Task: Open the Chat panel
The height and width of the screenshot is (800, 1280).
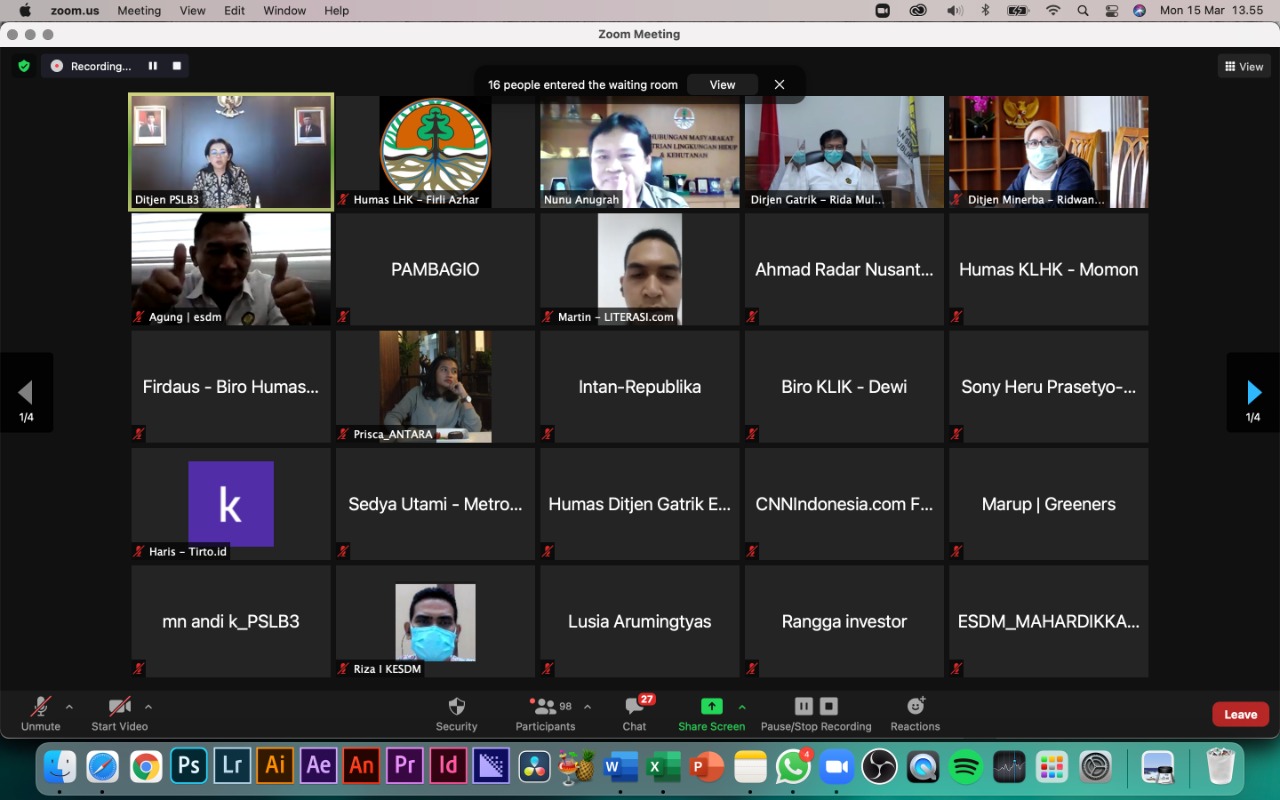Action: click(x=634, y=707)
